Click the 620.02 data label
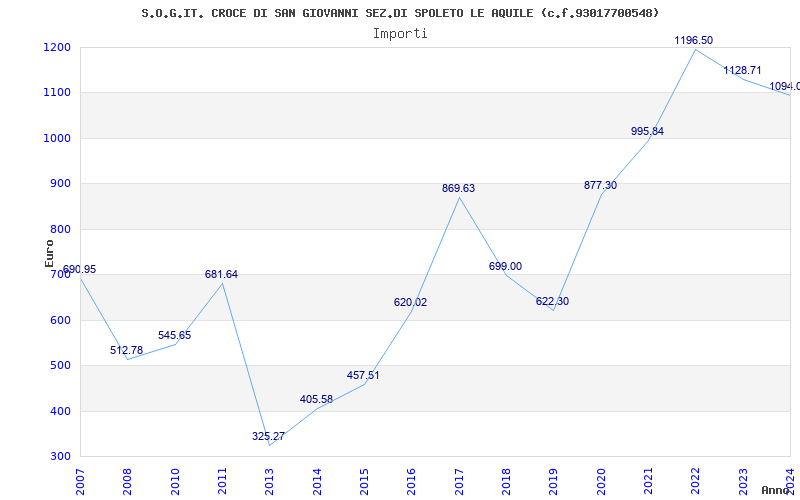This screenshot has width=800, height=500. click(410, 303)
